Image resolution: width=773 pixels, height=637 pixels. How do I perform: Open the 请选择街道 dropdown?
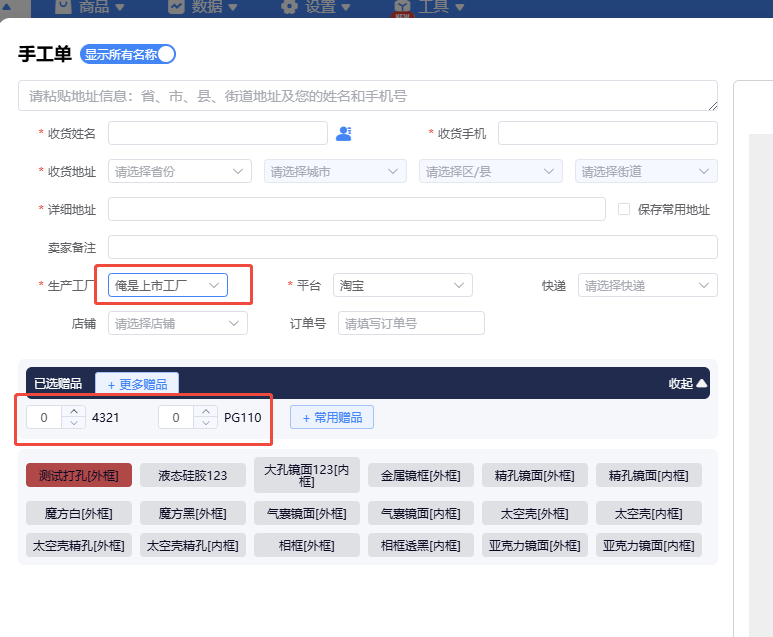(646, 171)
